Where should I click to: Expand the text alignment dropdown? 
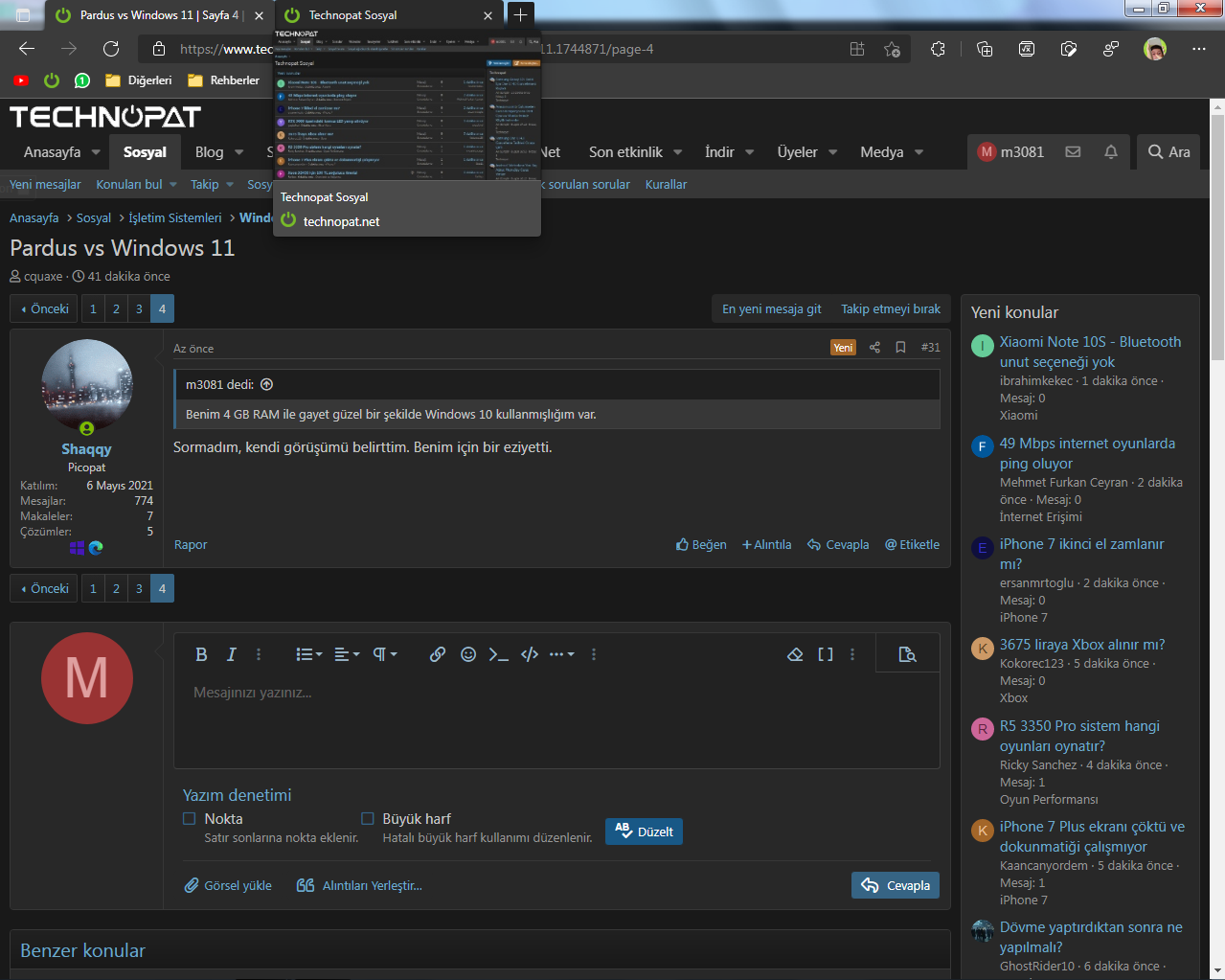coord(347,654)
